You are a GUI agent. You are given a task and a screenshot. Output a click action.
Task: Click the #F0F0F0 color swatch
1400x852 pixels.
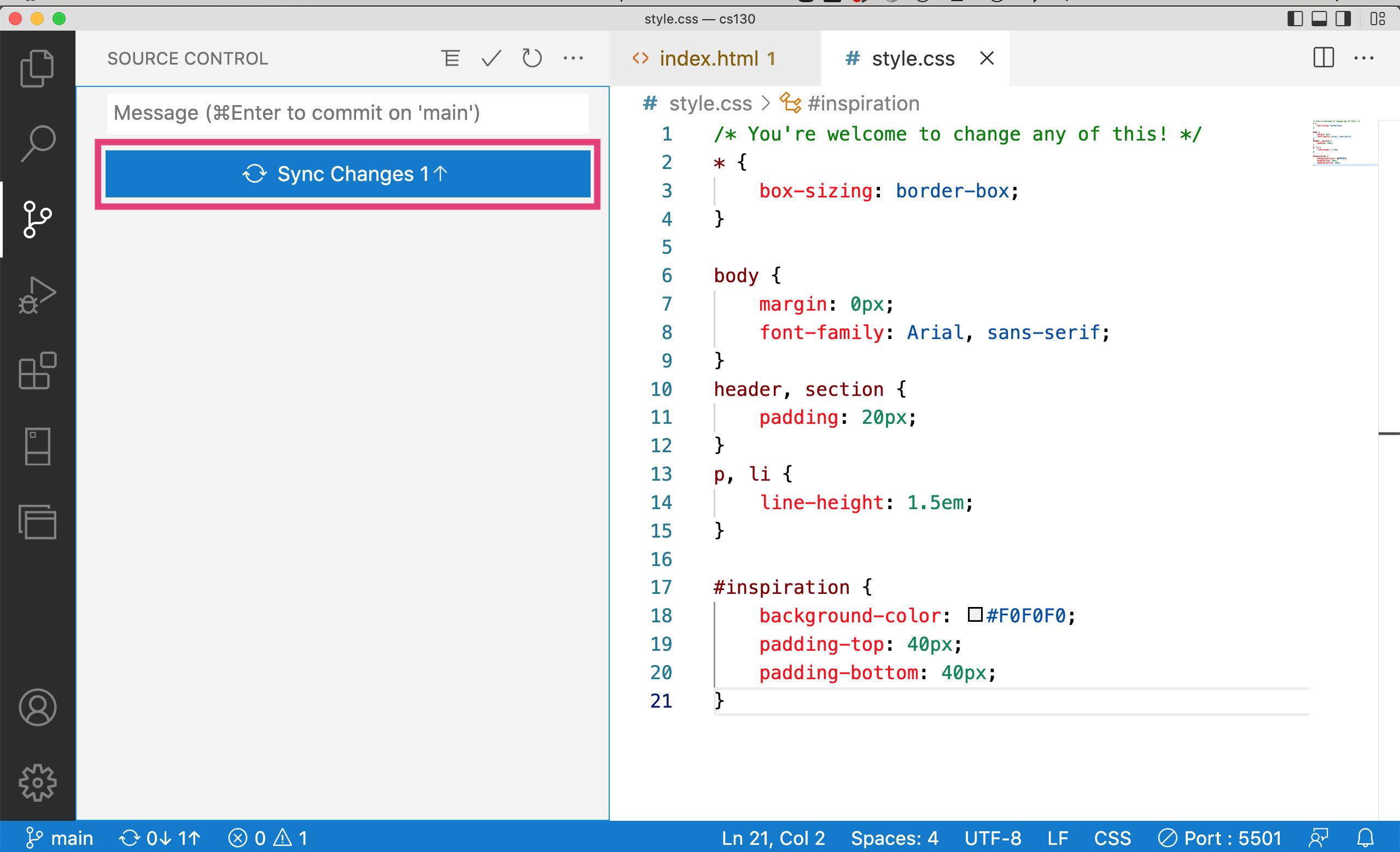tap(975, 615)
